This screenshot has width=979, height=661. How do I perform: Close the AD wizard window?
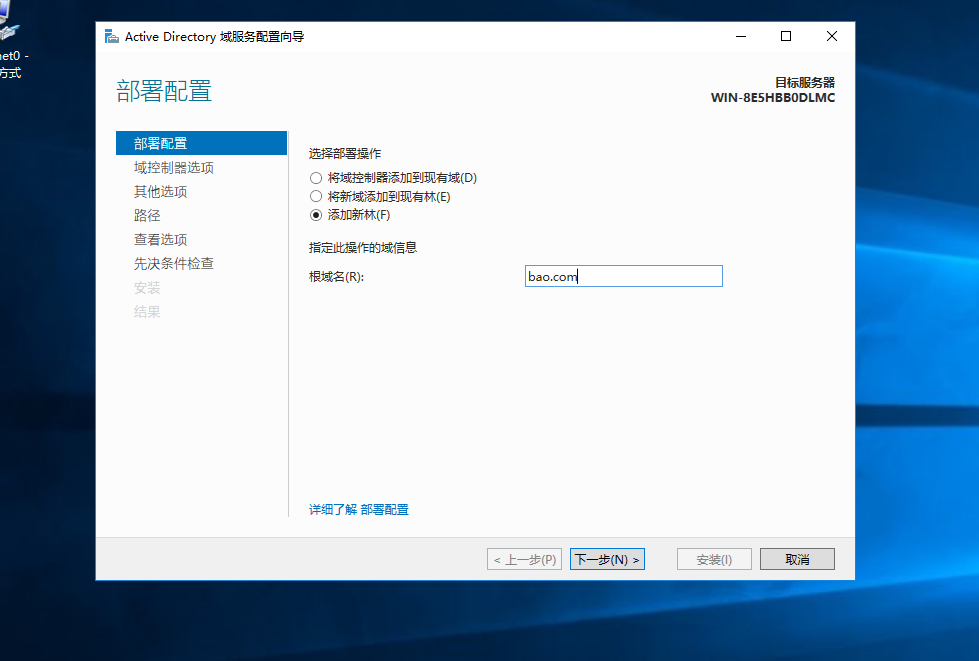click(832, 36)
